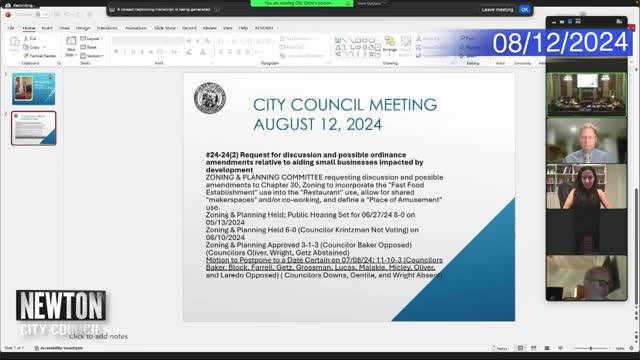
Task: Open the slide Layout dropdown
Action: point(91,38)
